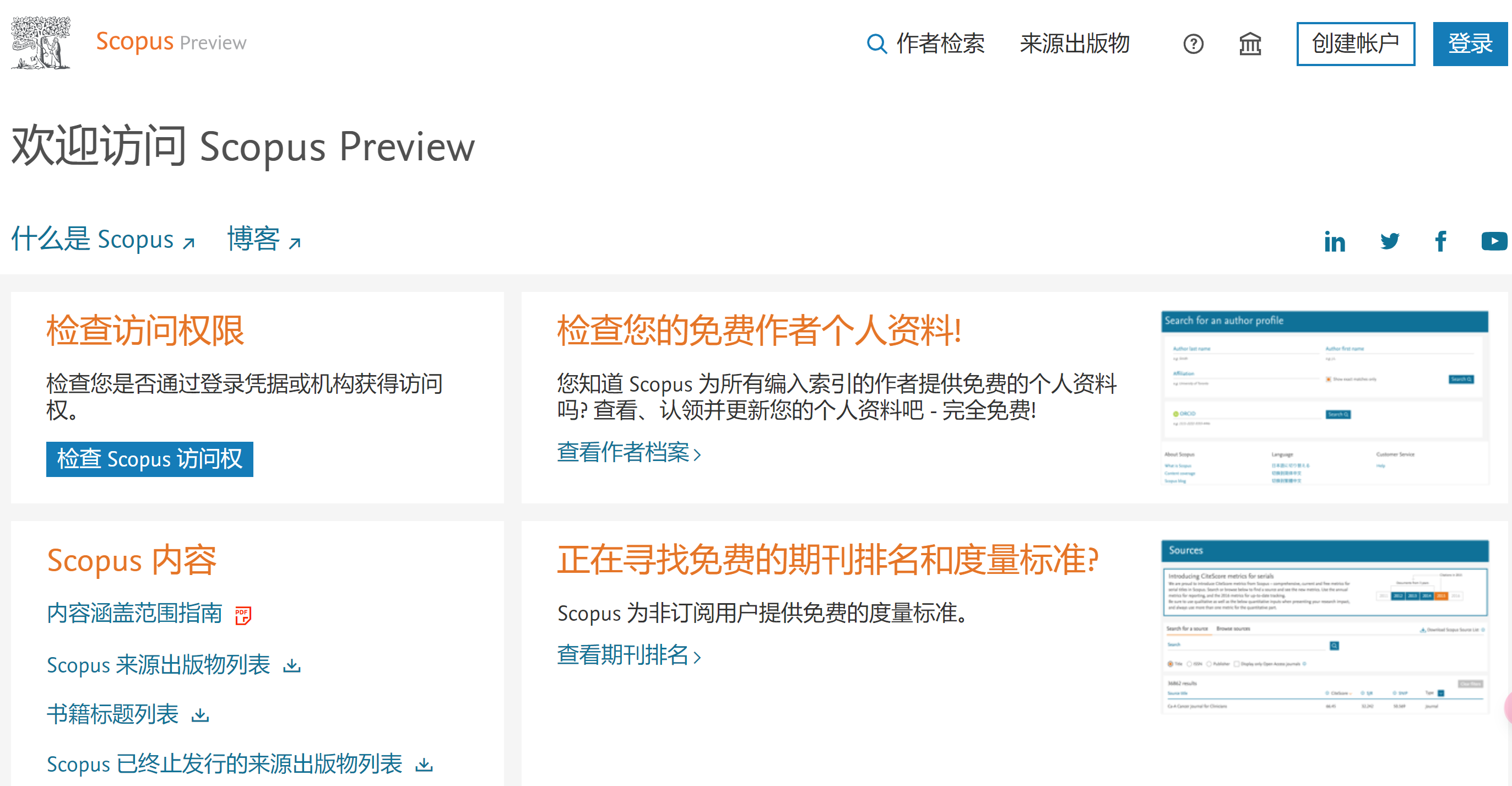
Task: Click the arrow after 什么是 Scopus
Action: [188, 242]
